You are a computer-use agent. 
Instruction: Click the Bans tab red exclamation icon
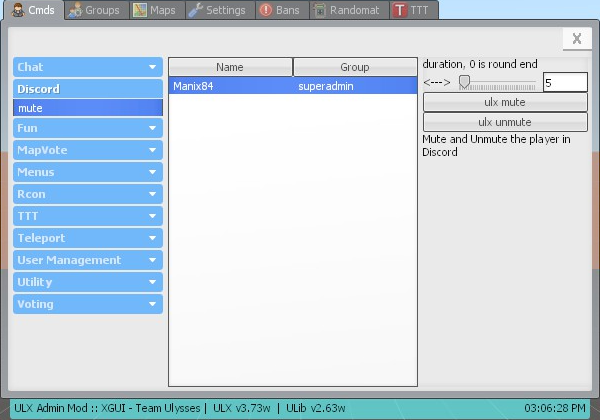(266, 10)
